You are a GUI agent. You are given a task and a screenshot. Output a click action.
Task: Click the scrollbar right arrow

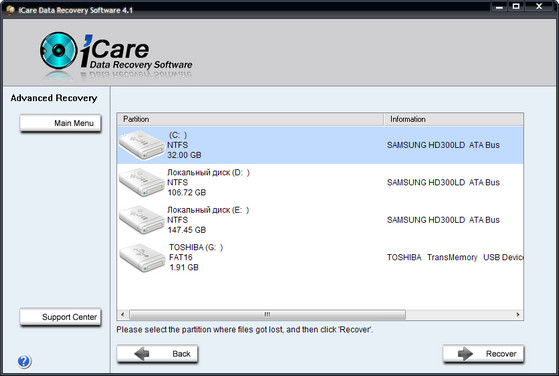tap(518, 314)
